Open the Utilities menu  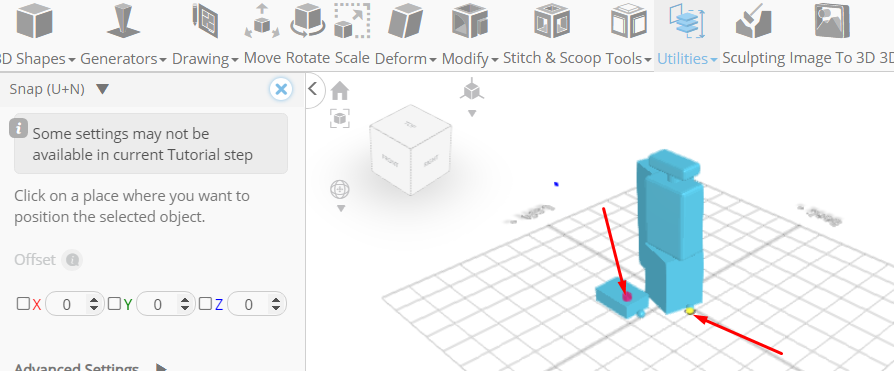pyautogui.click(x=686, y=34)
